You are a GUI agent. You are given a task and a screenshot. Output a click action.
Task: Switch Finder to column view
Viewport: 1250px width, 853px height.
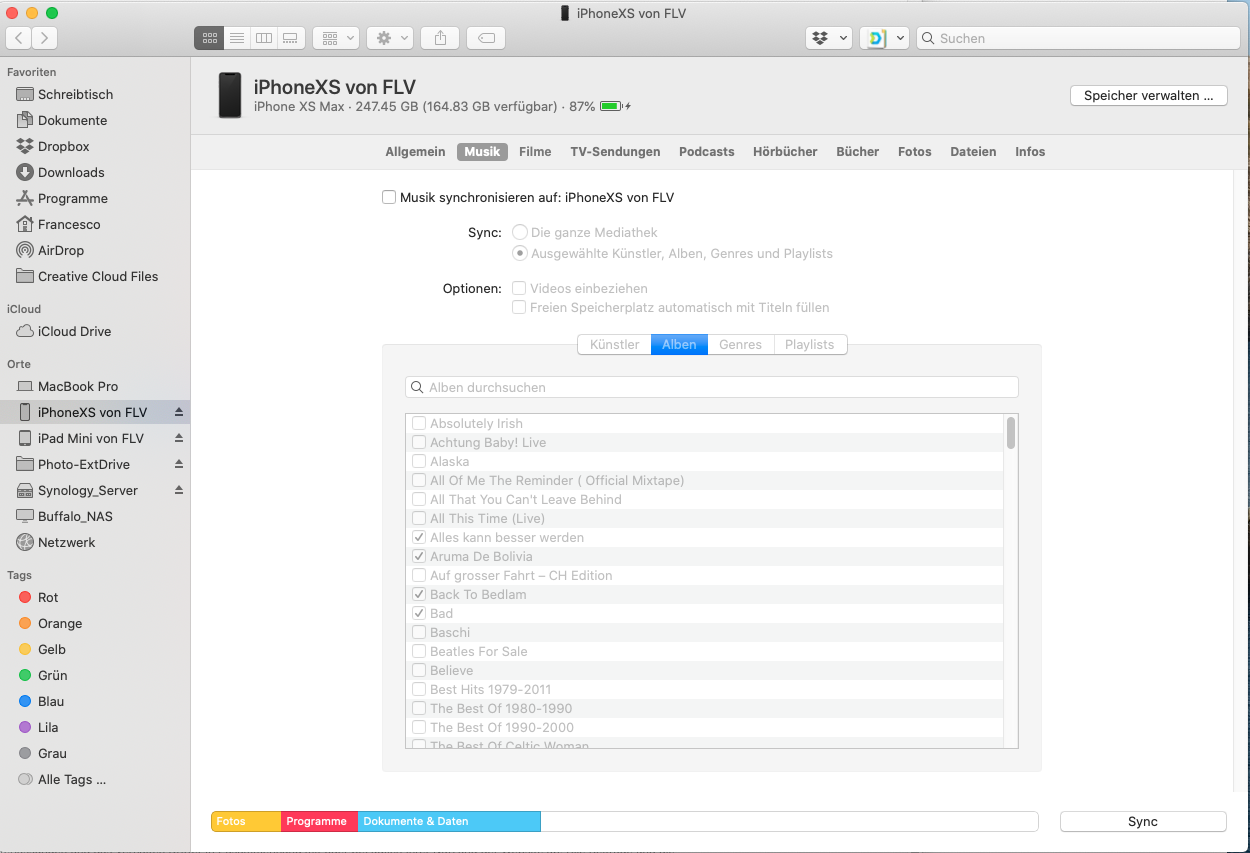tap(264, 38)
